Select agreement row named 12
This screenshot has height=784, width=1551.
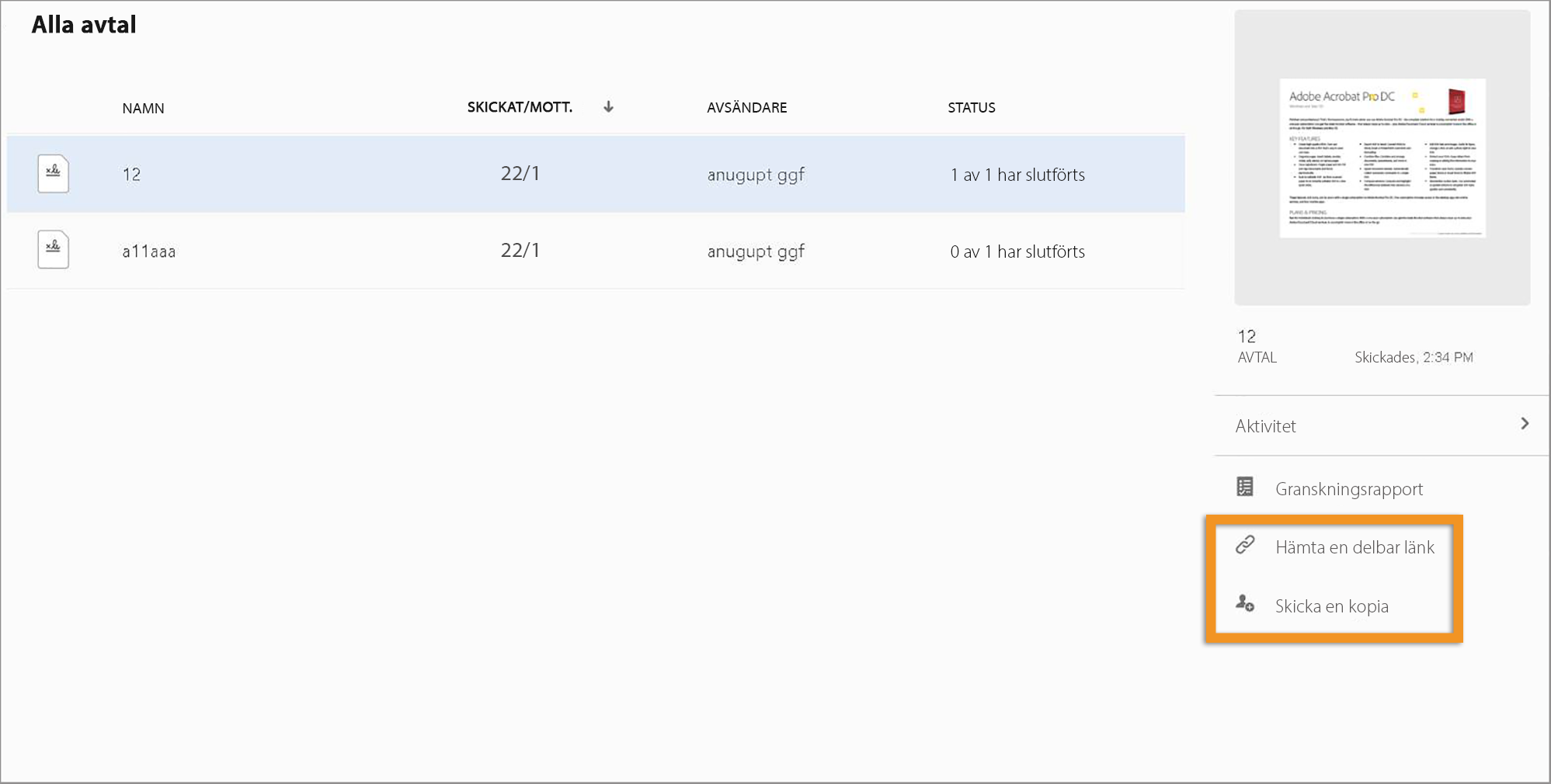[596, 174]
